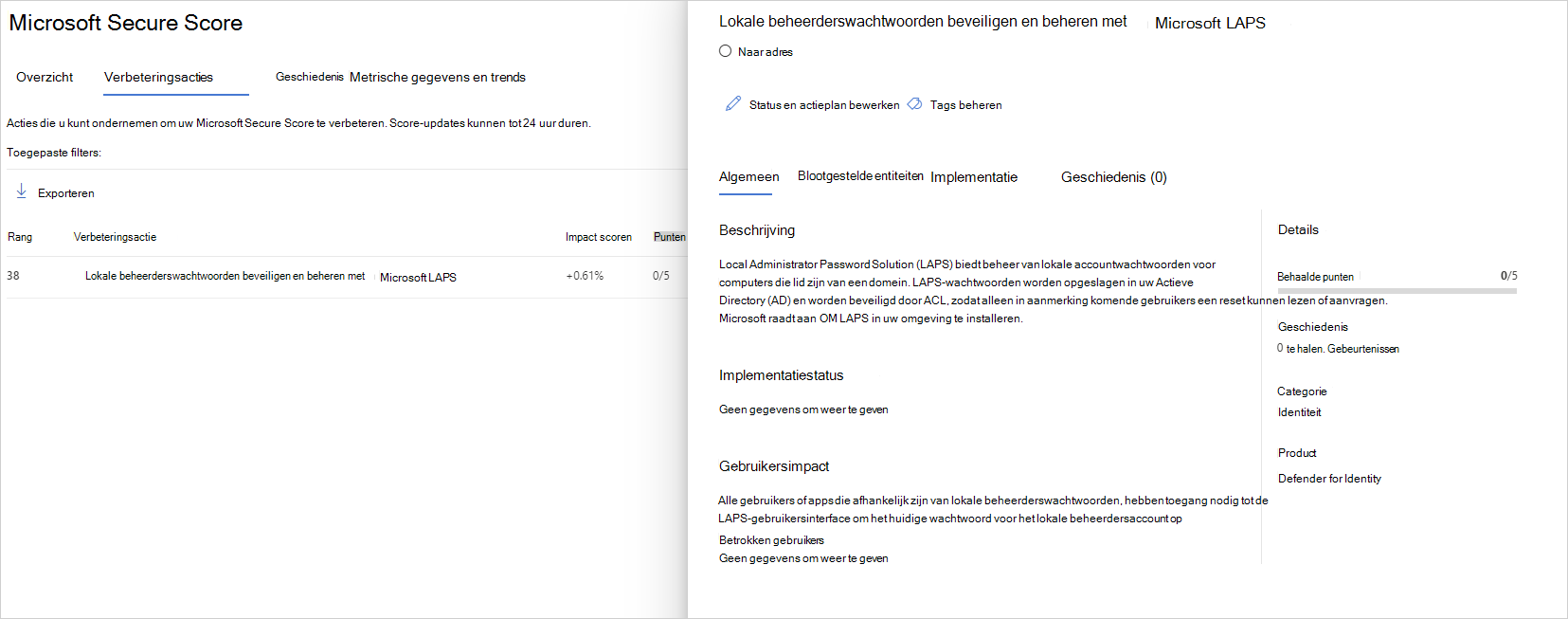Click the Toegepaste filters label
The width and height of the screenshot is (1568, 619).
point(54,153)
